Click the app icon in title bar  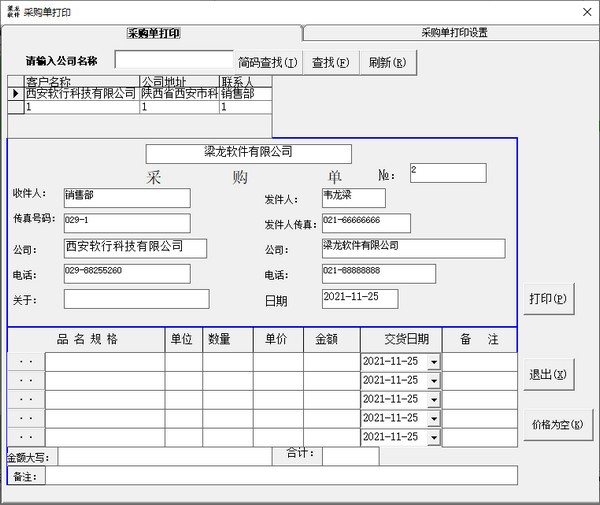pos(12,10)
